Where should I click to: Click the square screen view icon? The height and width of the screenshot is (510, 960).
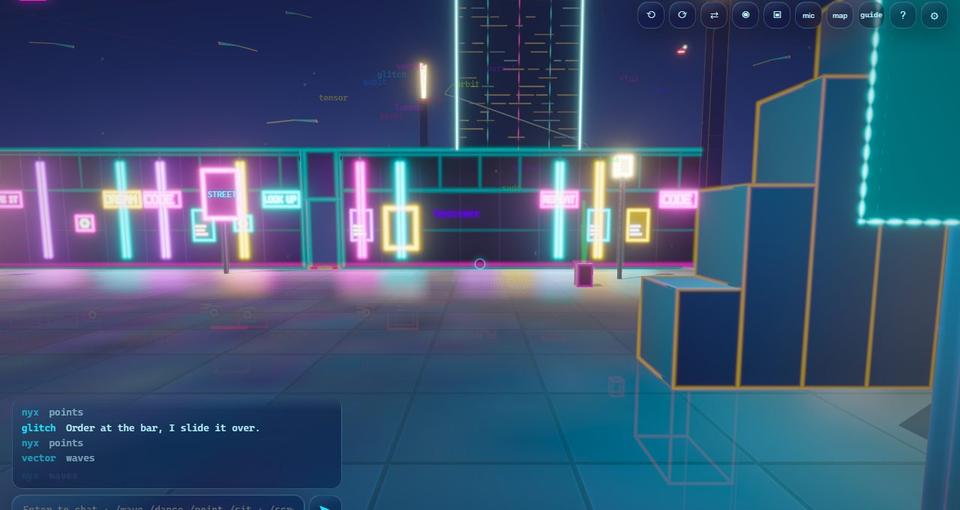coord(777,15)
